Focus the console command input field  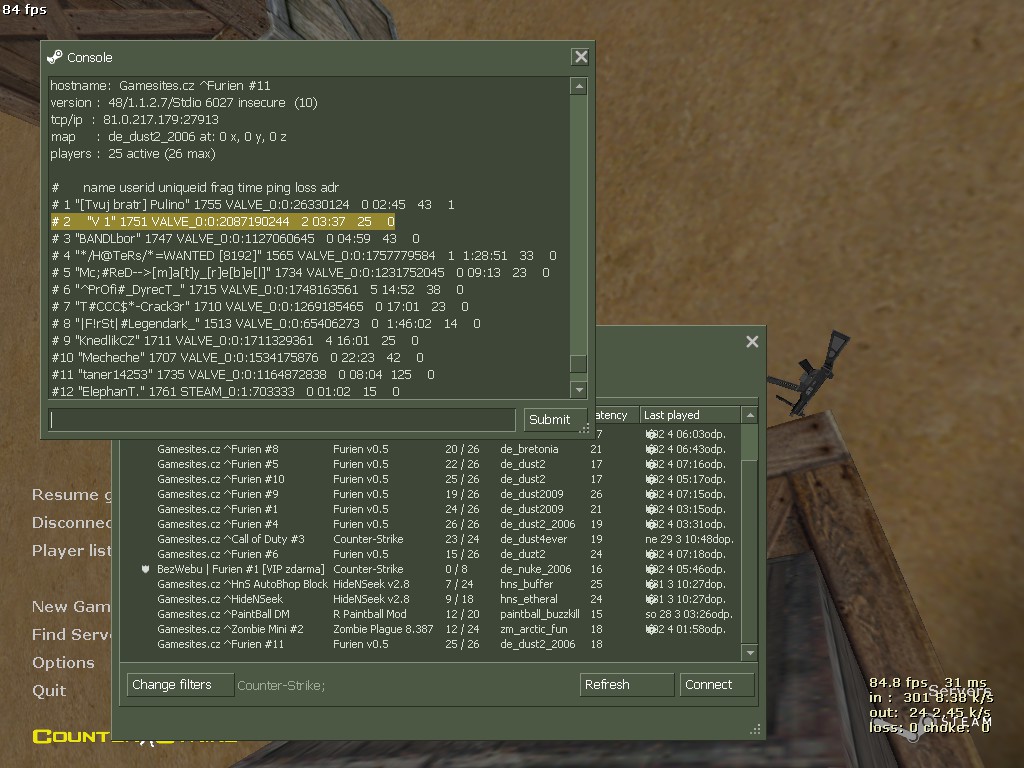[282, 419]
